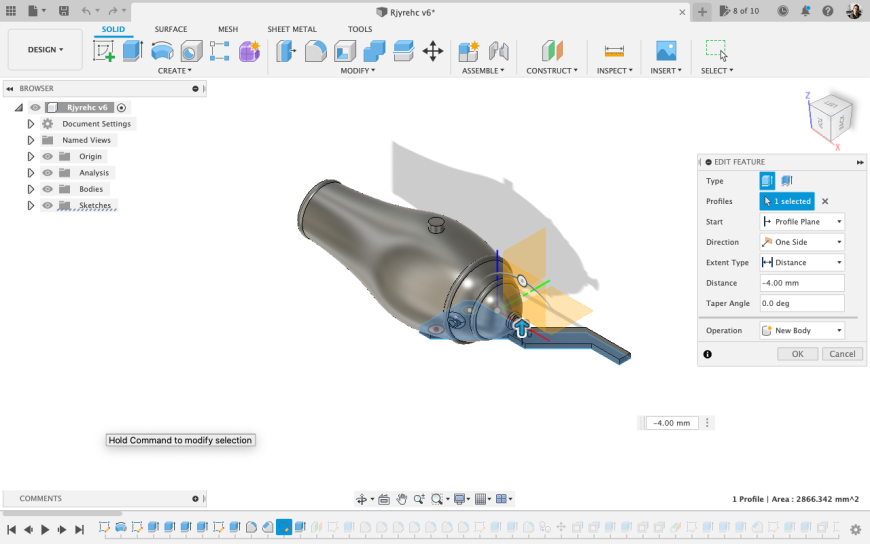Click the New Component icon
Image resolution: width=870 pixels, height=544 pixels.
pyautogui.click(x=469, y=51)
